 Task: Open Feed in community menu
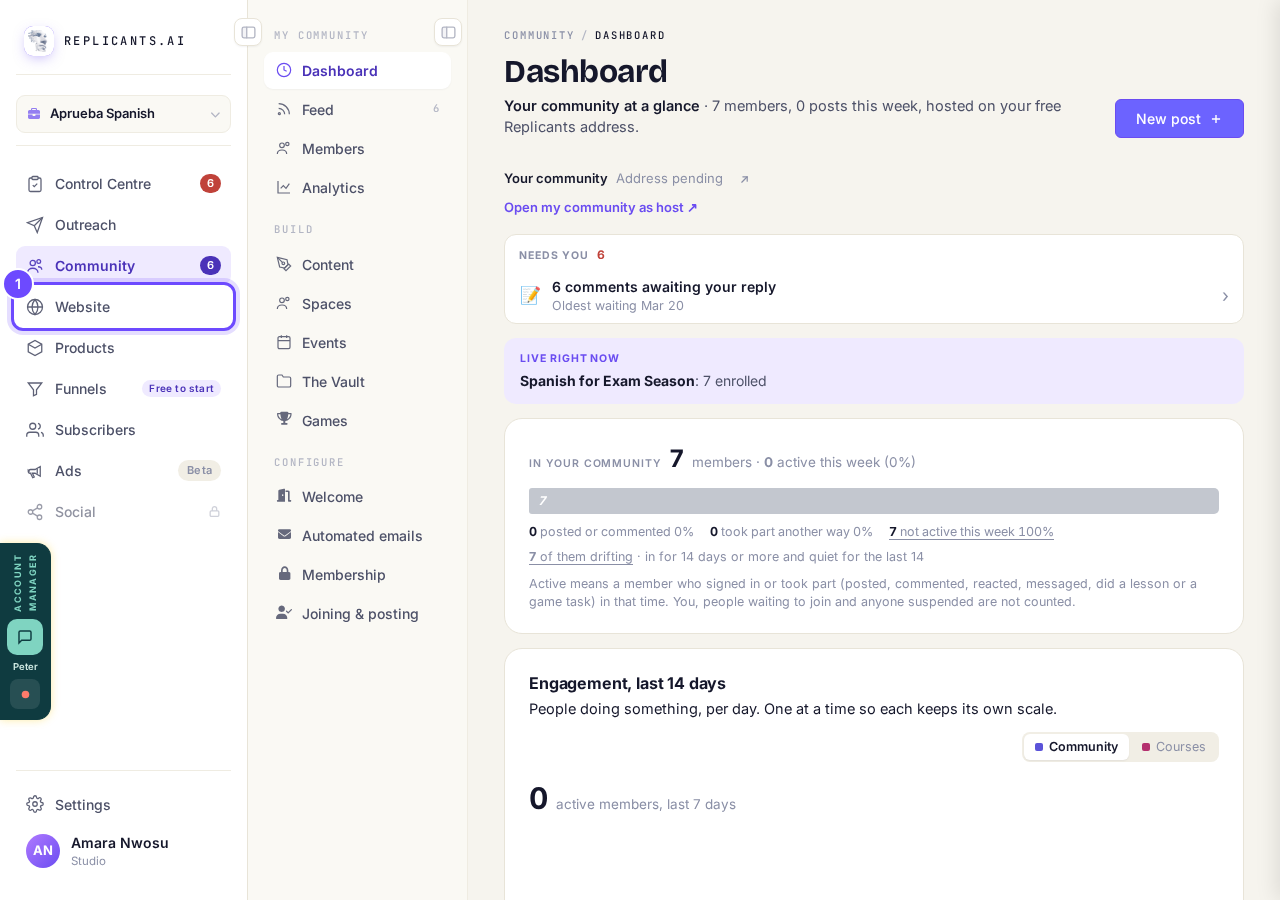click(x=357, y=110)
